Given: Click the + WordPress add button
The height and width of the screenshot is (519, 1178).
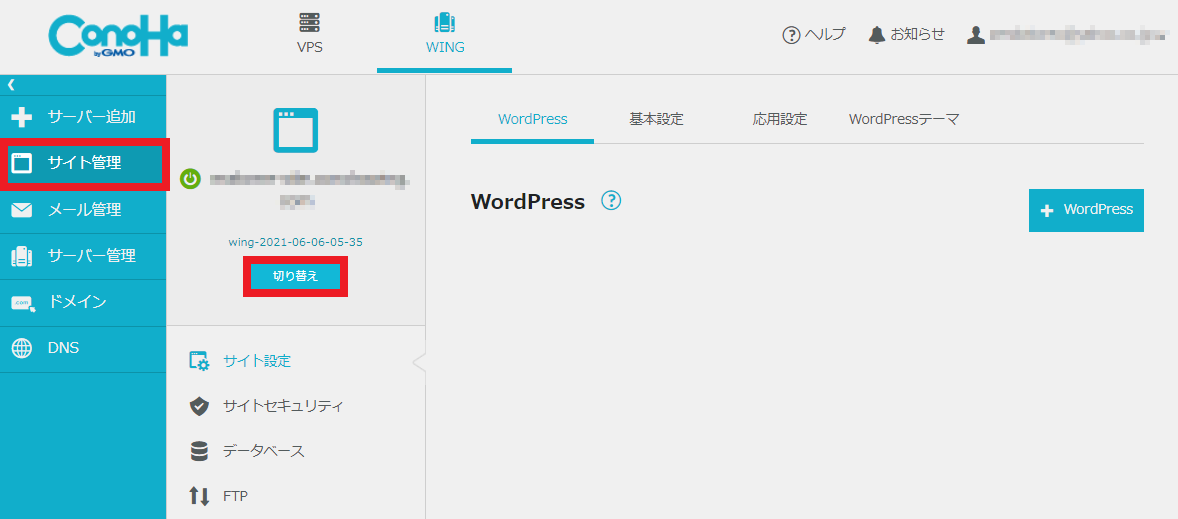Looking at the screenshot, I should (x=1086, y=210).
